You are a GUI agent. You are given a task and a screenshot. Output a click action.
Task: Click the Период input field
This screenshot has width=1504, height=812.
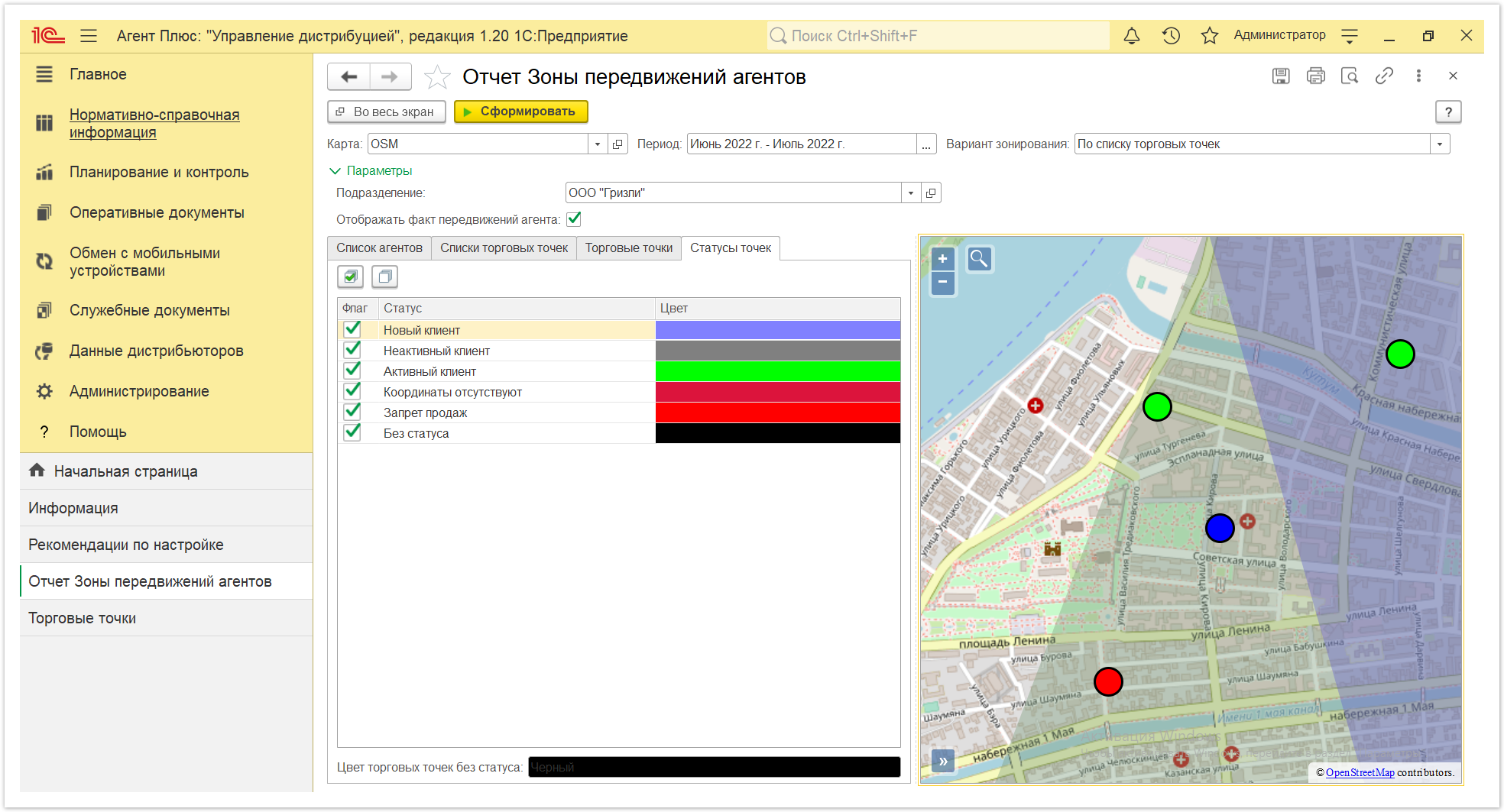click(802, 144)
